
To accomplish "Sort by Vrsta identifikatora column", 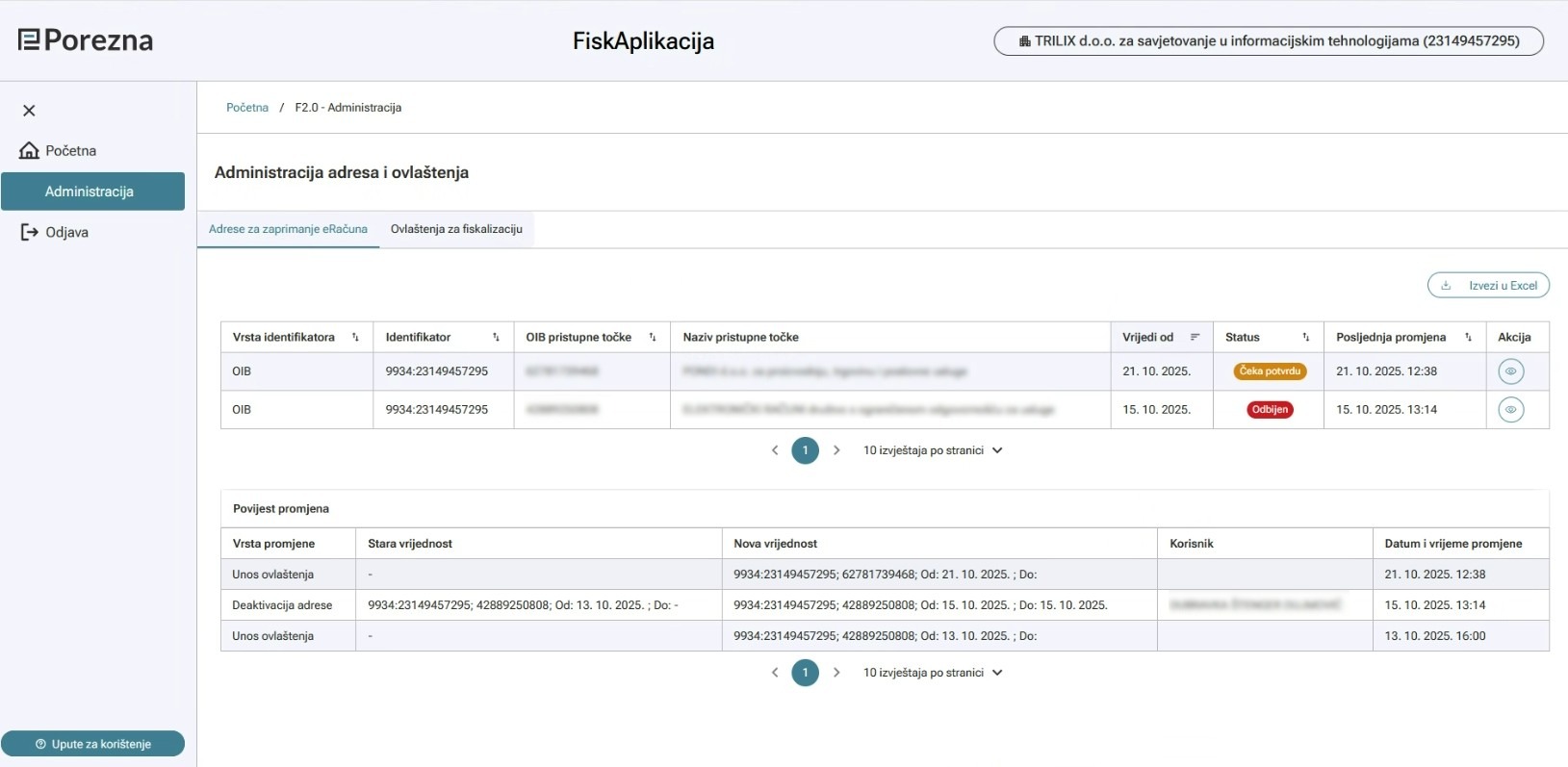I will 355,338.
